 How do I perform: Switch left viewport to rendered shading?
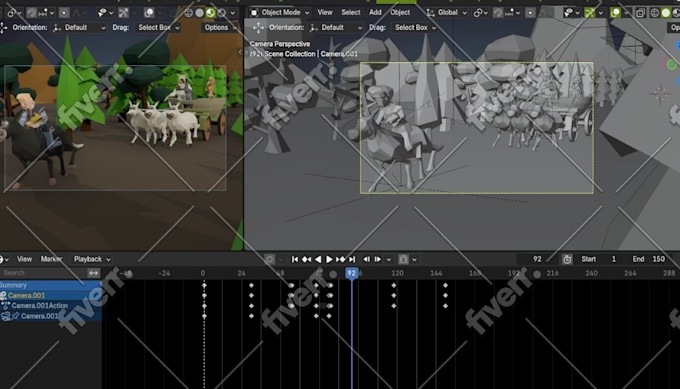(222, 13)
